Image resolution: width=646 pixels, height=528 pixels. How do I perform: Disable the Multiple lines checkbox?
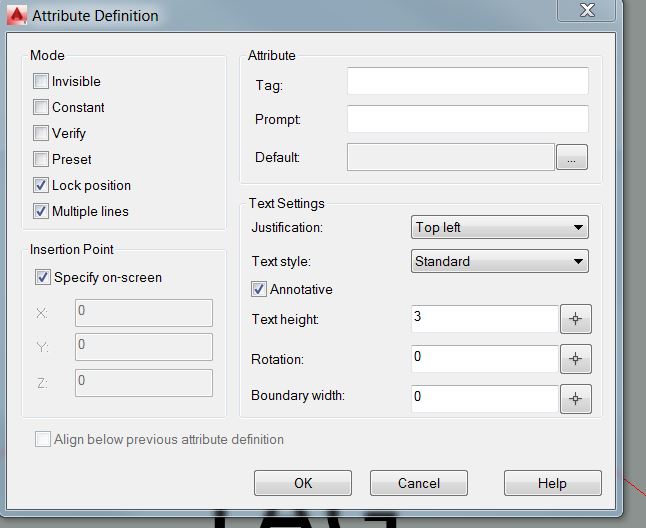[41, 211]
